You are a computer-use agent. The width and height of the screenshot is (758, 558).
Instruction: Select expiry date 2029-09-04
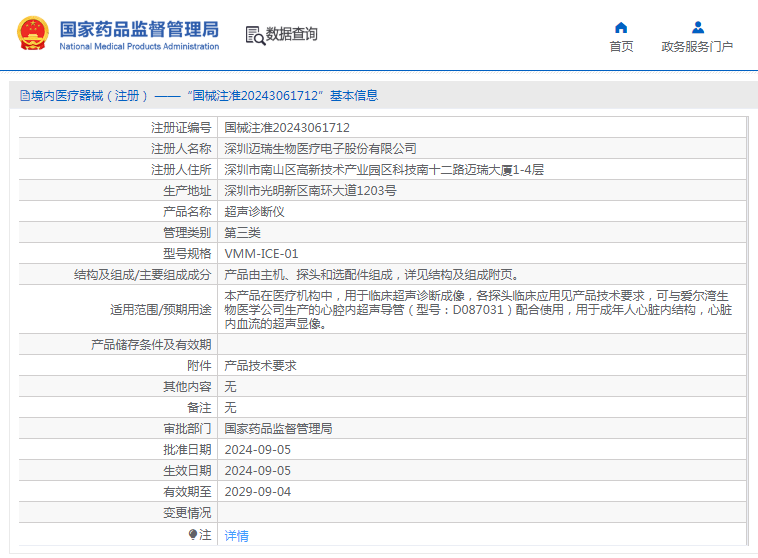point(258,492)
